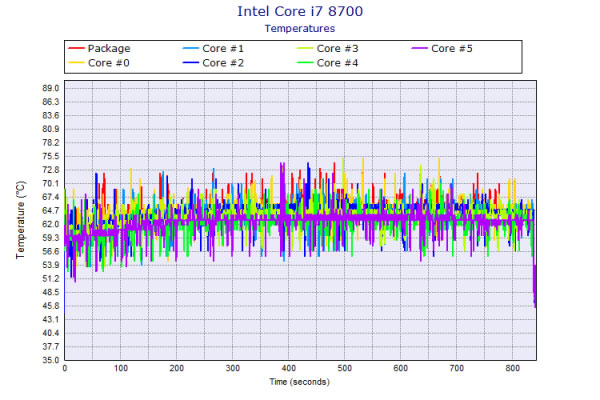Click the 40.4 value on temperature axis
Viewport: 600px width, 400px height.
tap(51, 333)
